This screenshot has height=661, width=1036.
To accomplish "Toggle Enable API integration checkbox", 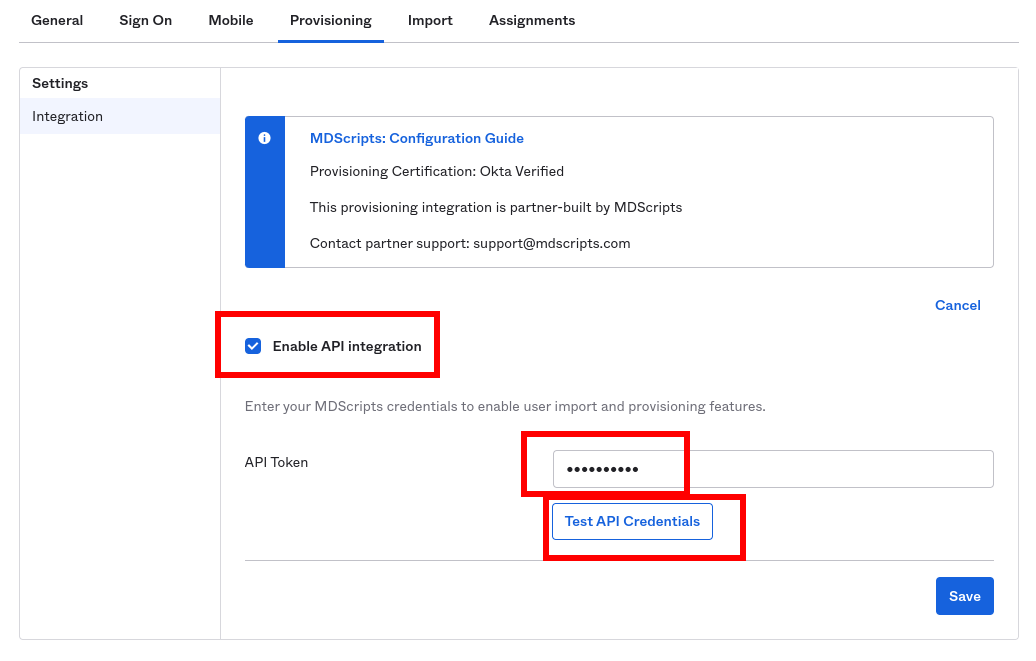I will pos(253,346).
